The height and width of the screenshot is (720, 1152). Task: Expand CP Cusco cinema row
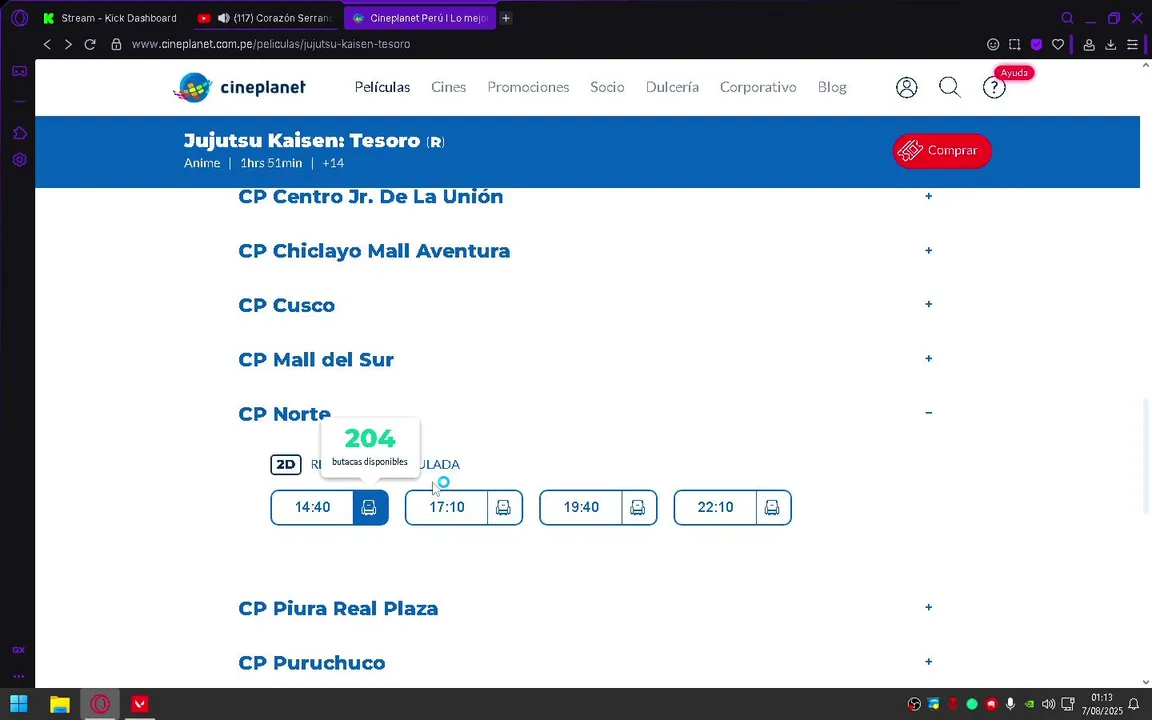pos(929,304)
